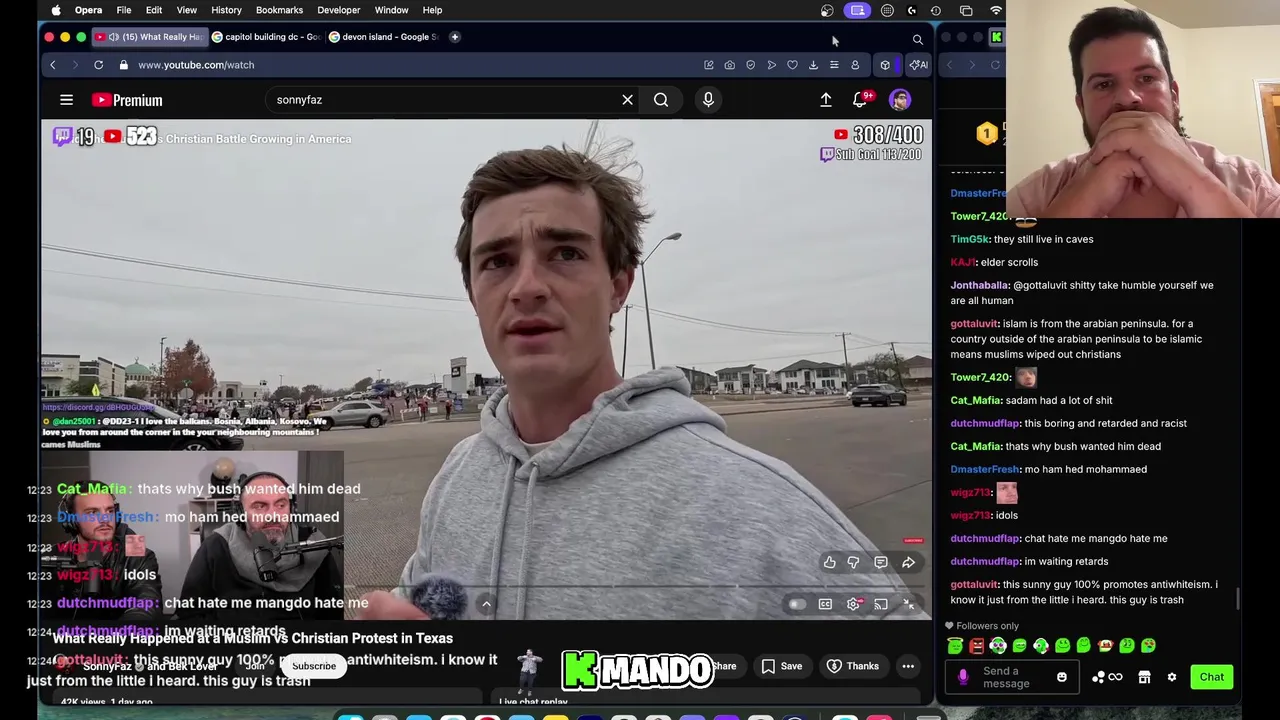
Task: Open Kick chat settings gear
Action: [x=1172, y=677]
